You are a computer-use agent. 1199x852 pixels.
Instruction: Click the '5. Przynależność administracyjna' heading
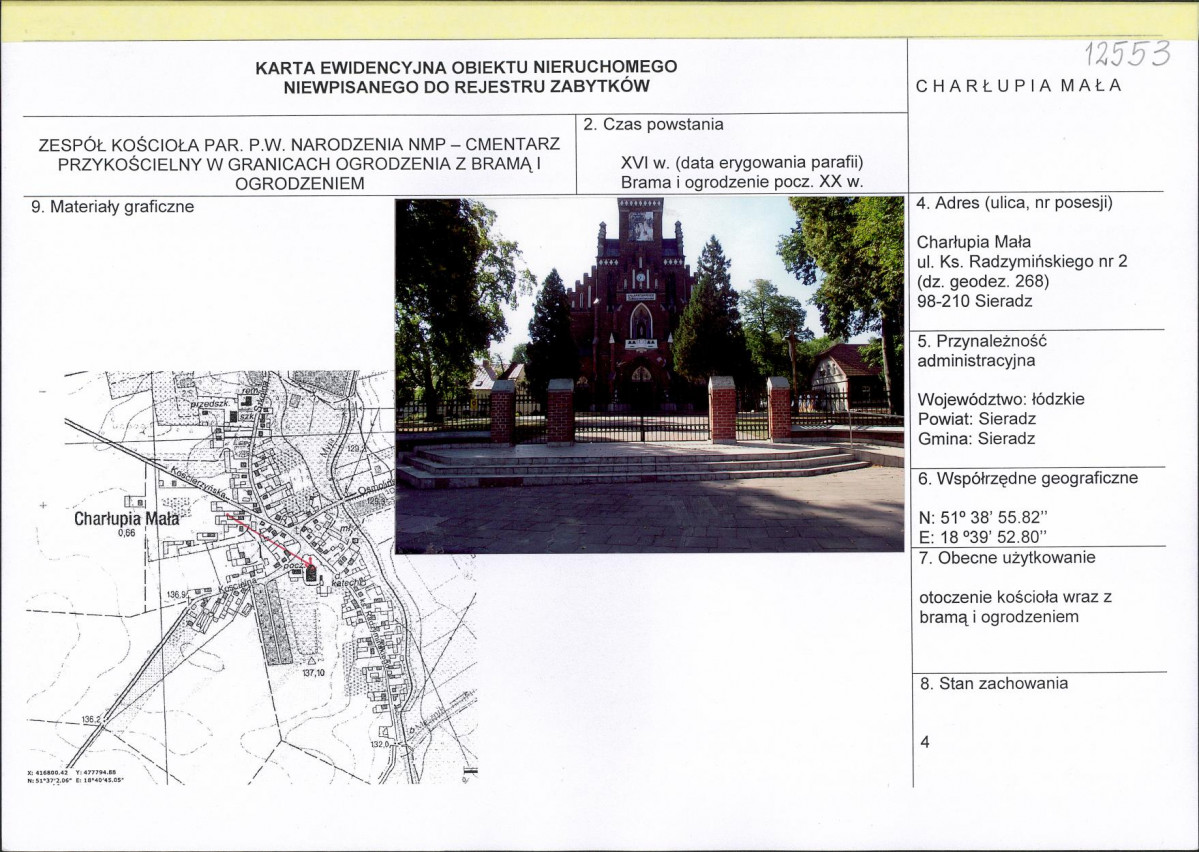982,351
